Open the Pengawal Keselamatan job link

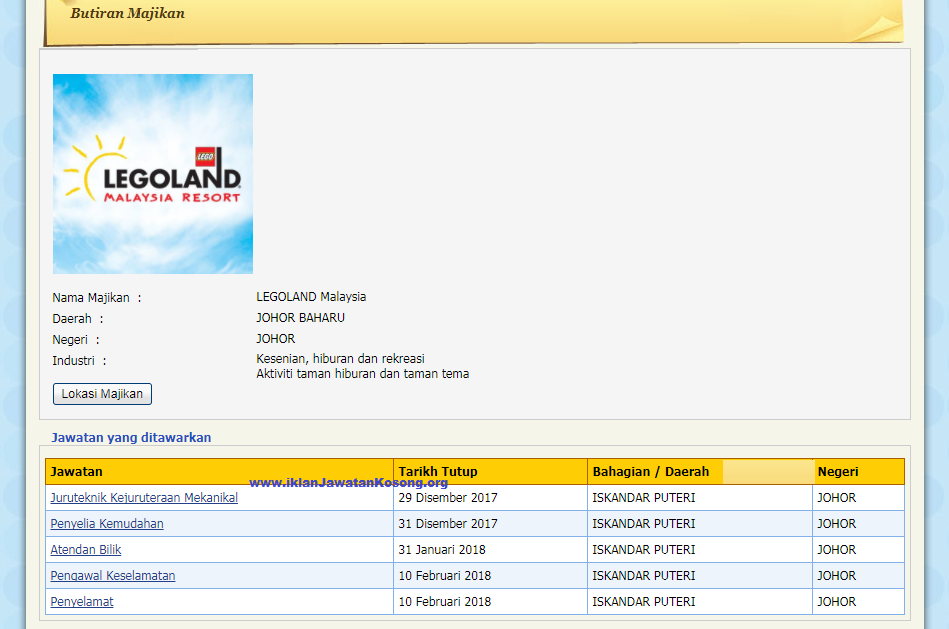113,576
